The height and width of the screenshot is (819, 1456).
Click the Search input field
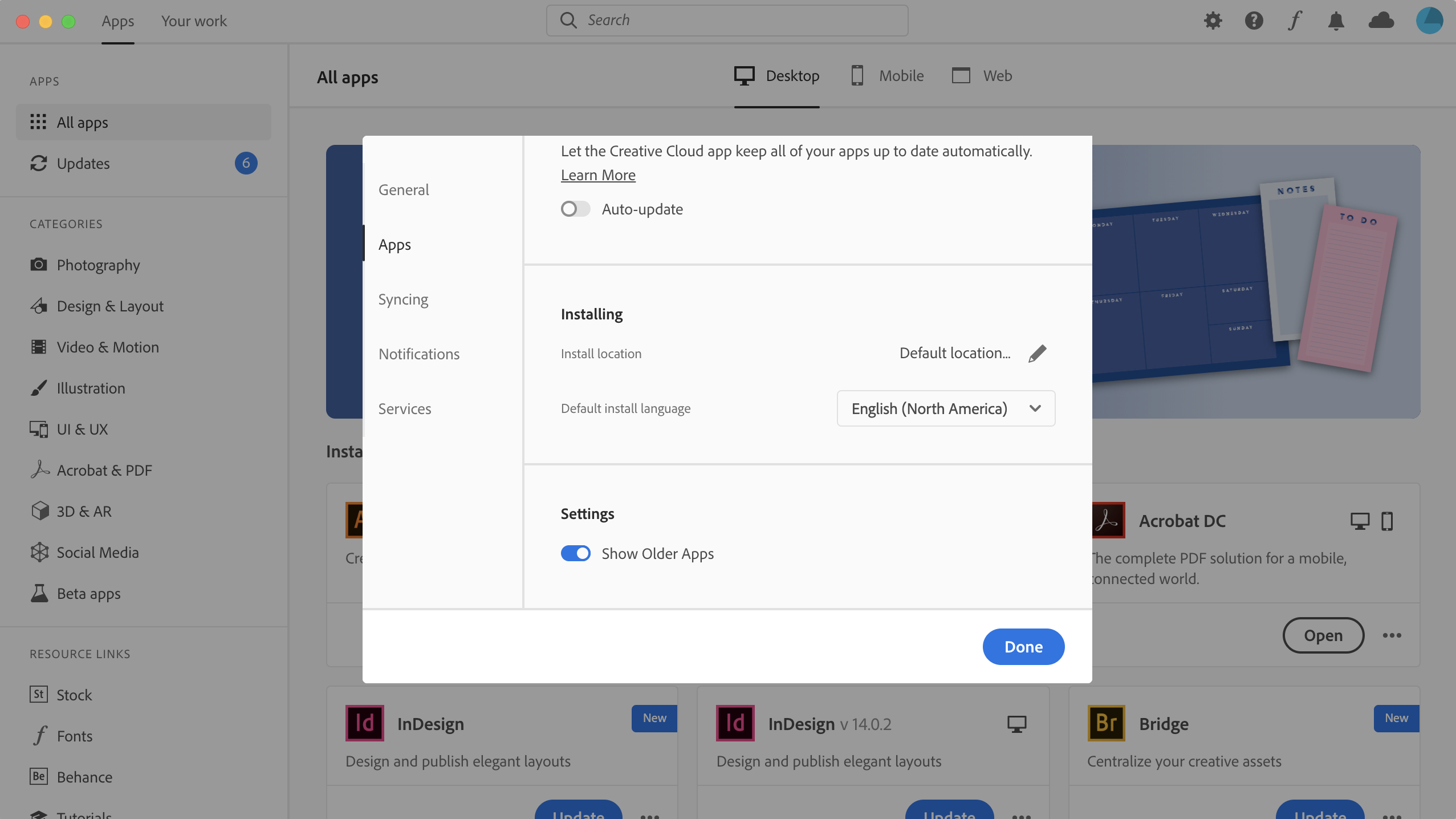[x=727, y=20]
